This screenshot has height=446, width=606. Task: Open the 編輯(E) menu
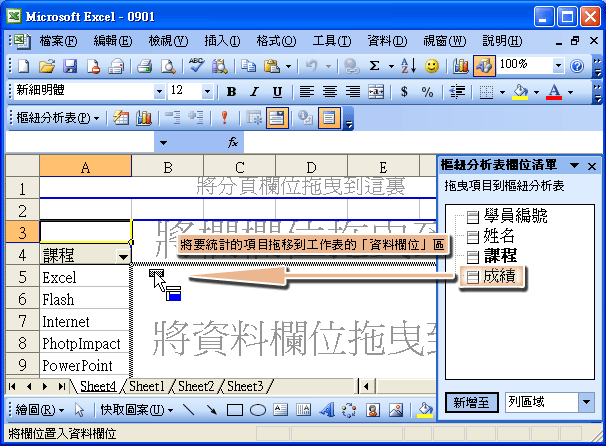pyautogui.click(x=112, y=41)
